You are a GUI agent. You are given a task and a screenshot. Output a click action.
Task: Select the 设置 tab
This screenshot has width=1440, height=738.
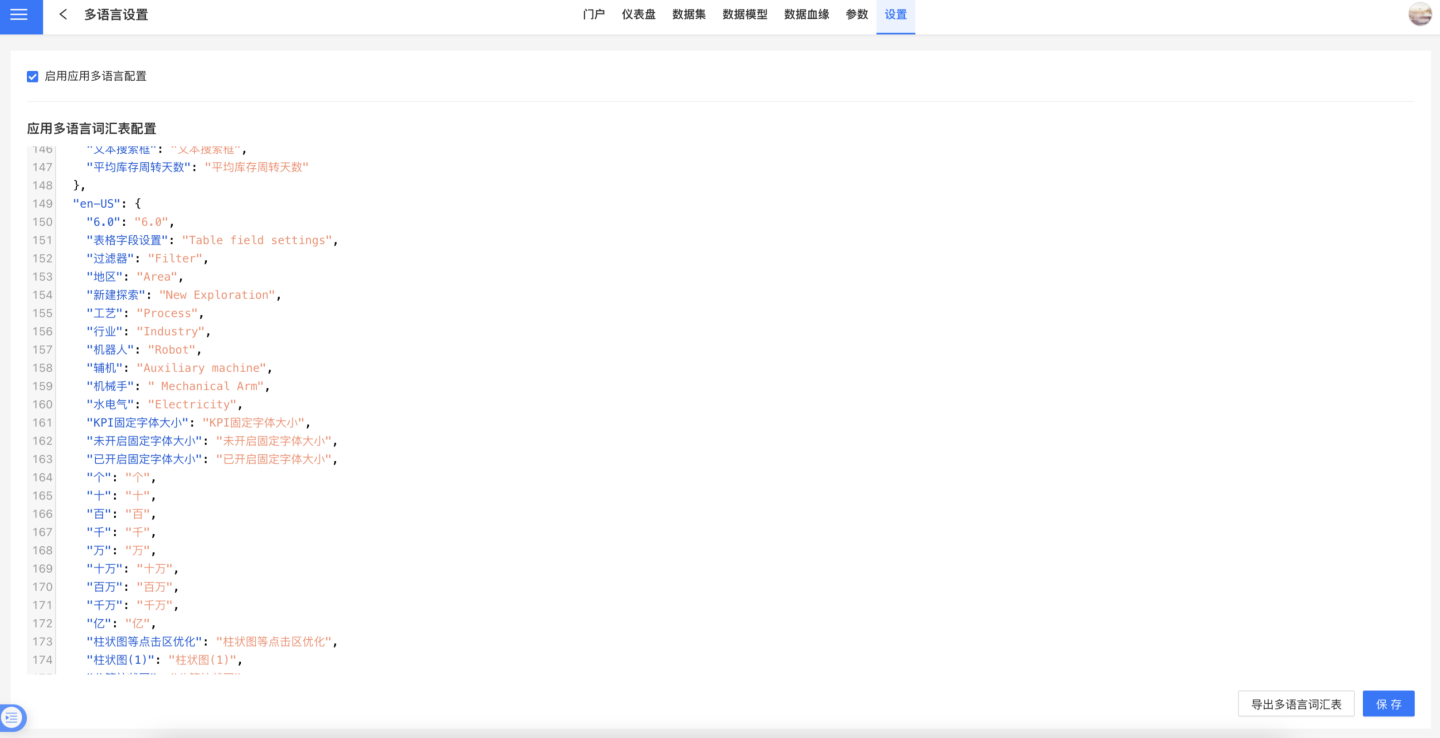click(x=896, y=15)
